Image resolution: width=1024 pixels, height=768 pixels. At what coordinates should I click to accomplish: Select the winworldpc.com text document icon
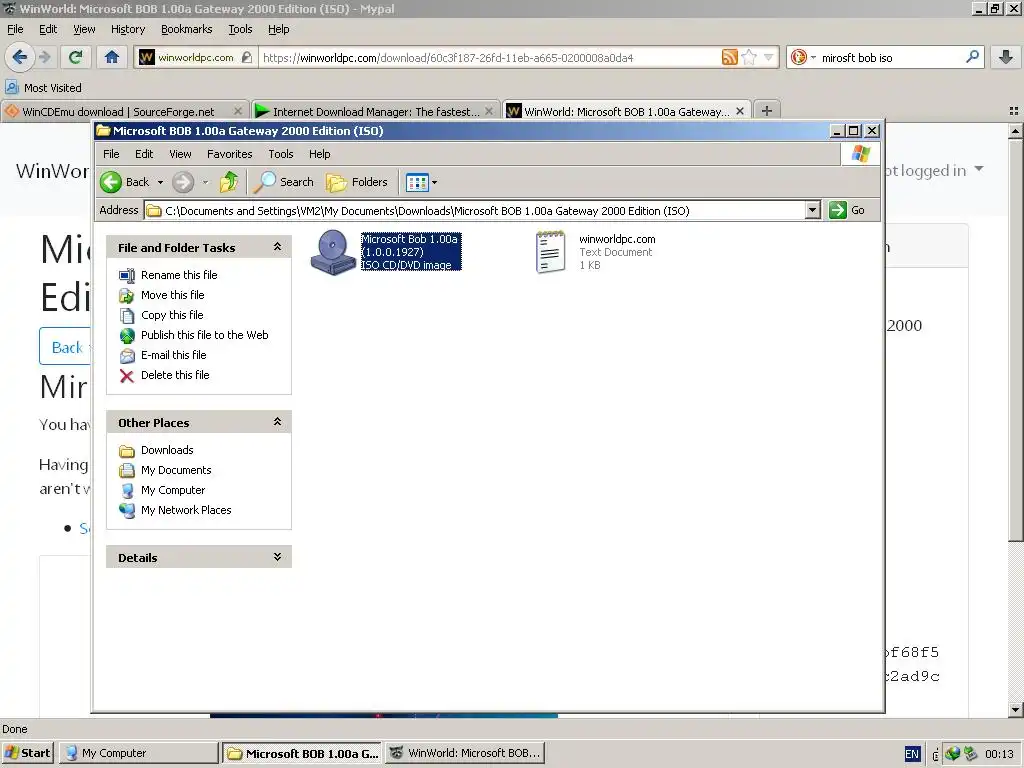click(x=551, y=252)
